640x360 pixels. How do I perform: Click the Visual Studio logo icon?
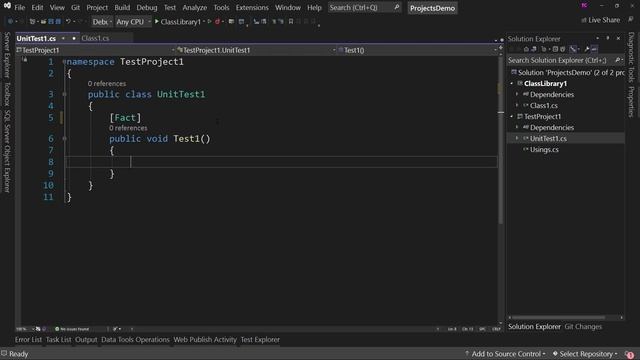tap(7, 6)
